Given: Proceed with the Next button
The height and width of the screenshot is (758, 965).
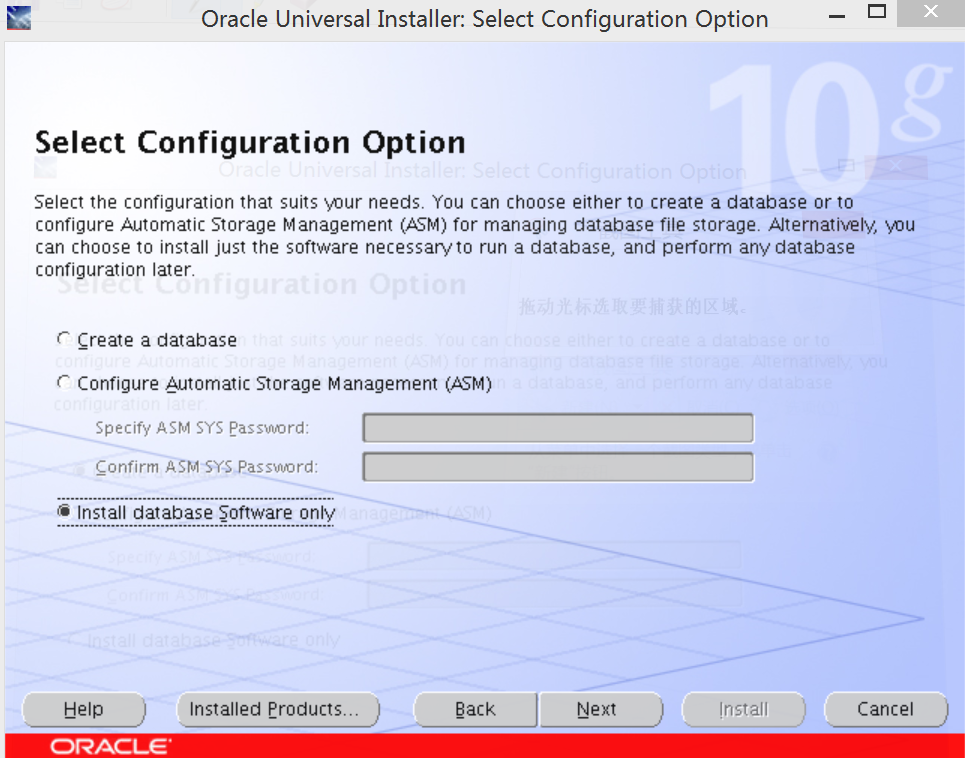Looking at the screenshot, I should (x=601, y=709).
